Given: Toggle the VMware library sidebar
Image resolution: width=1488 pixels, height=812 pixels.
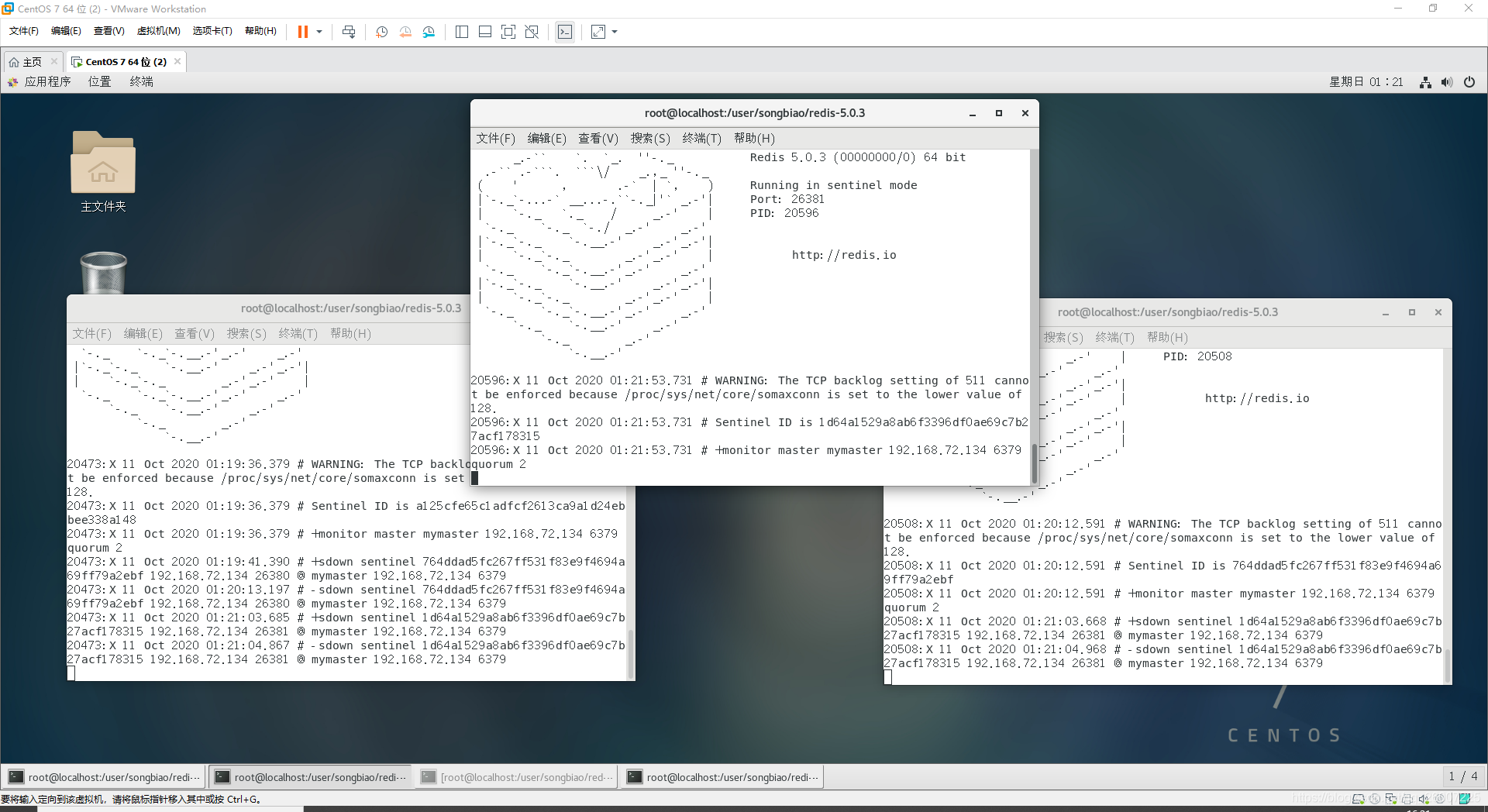Looking at the screenshot, I should 462,32.
